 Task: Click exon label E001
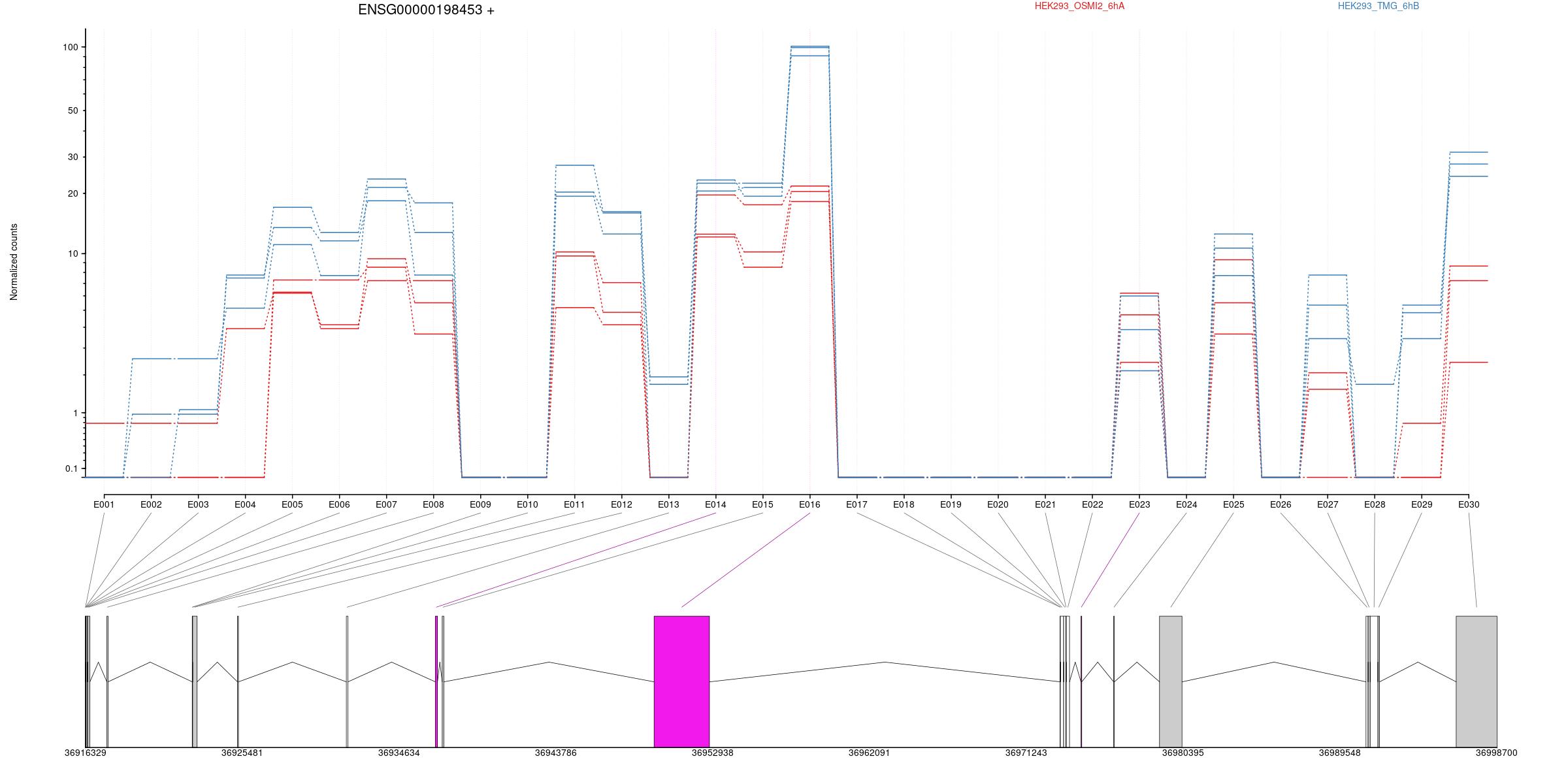coord(104,504)
